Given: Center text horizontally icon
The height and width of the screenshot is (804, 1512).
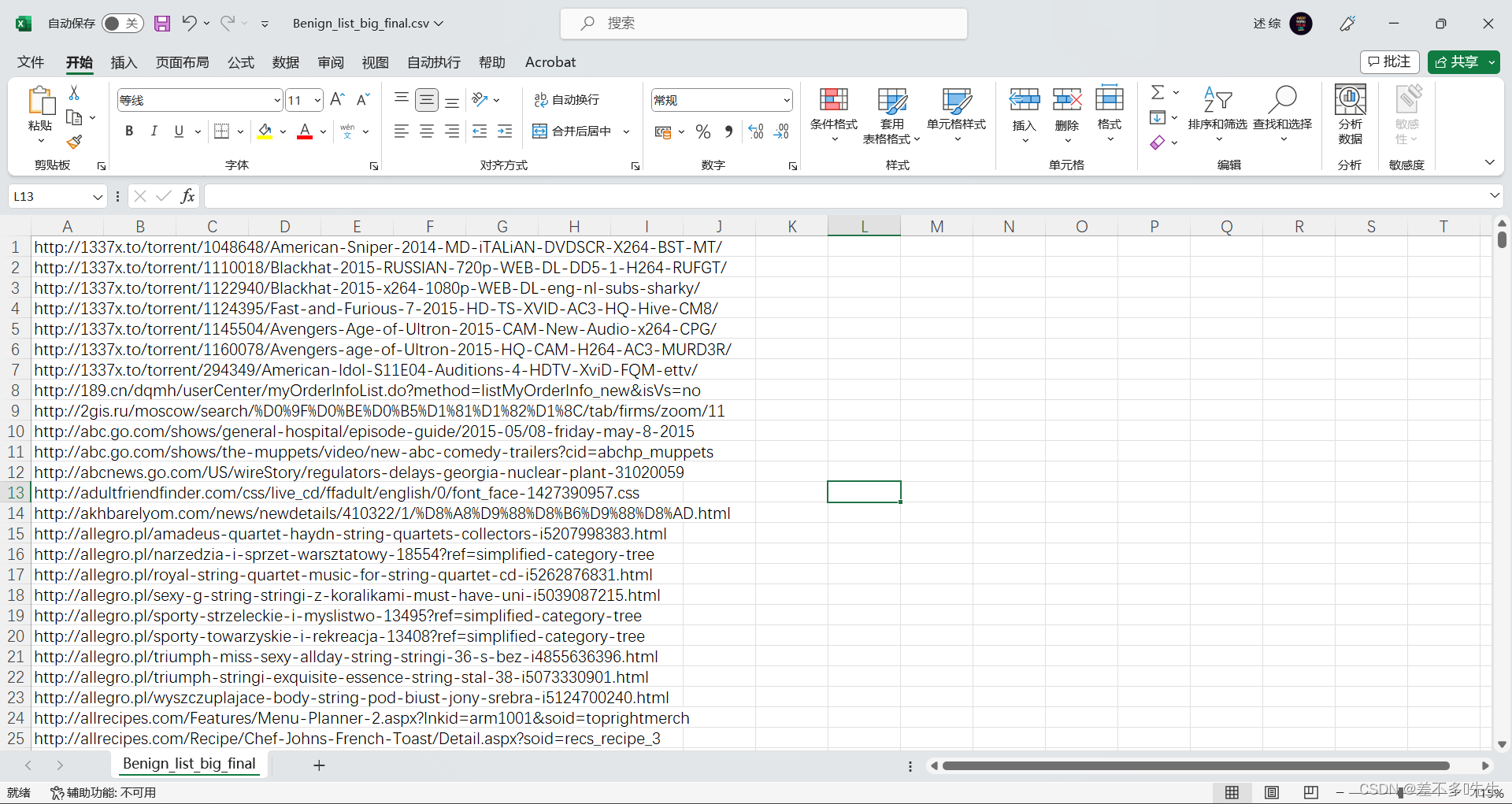Looking at the screenshot, I should [427, 132].
